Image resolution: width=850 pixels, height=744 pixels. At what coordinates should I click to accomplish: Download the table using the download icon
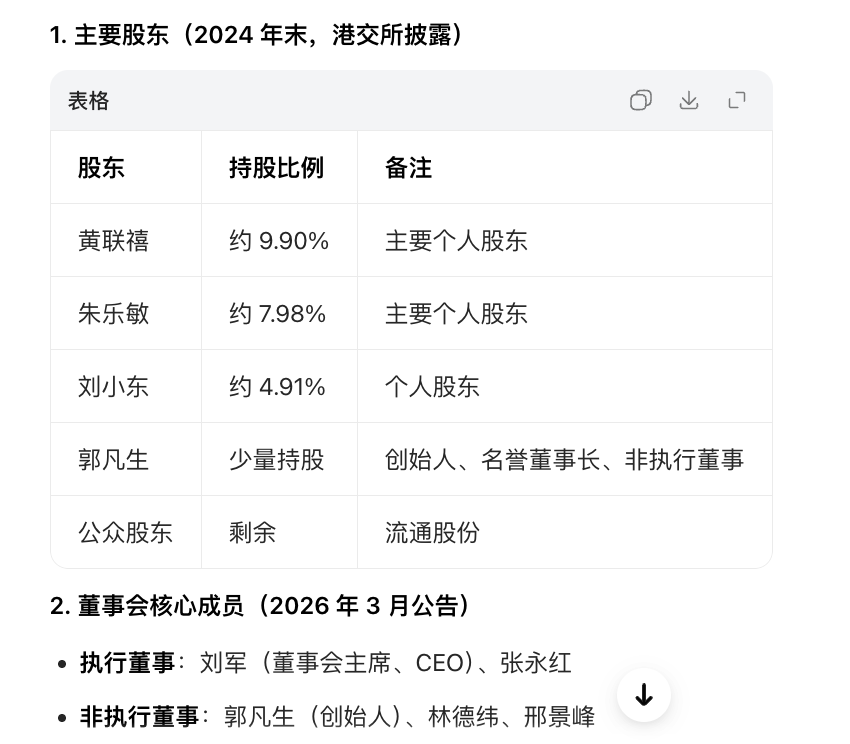tap(689, 100)
